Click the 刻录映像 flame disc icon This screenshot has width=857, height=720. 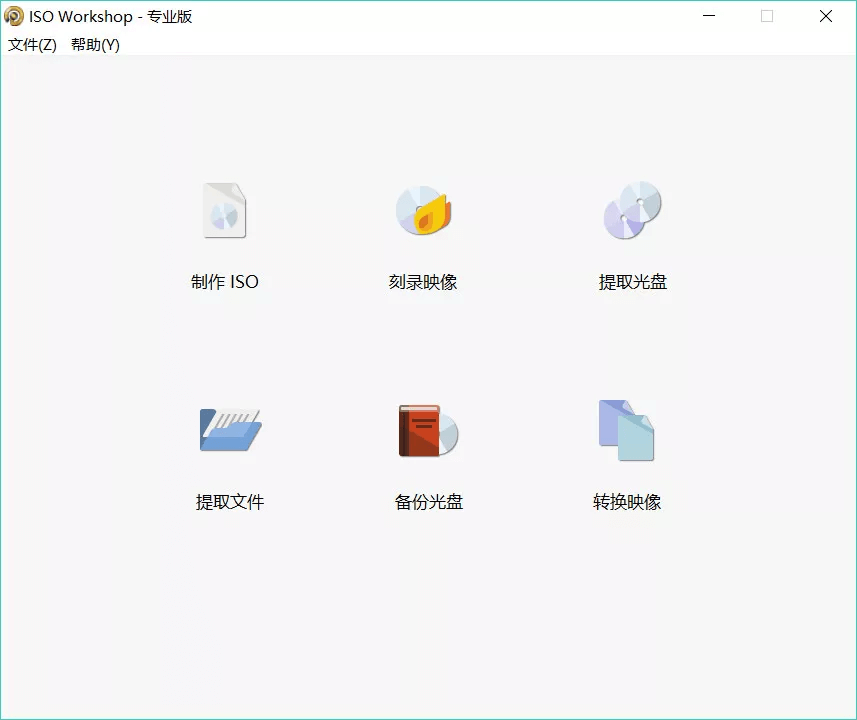(x=424, y=210)
